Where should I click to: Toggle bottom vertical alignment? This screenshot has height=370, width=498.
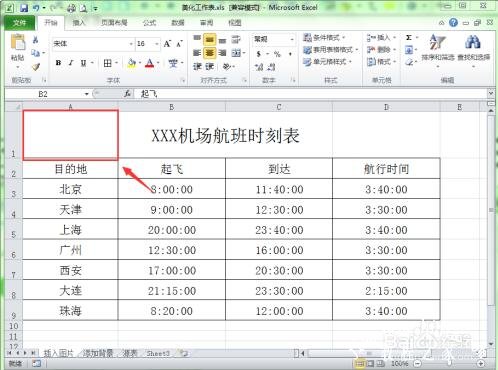pyautogui.click(x=223, y=40)
